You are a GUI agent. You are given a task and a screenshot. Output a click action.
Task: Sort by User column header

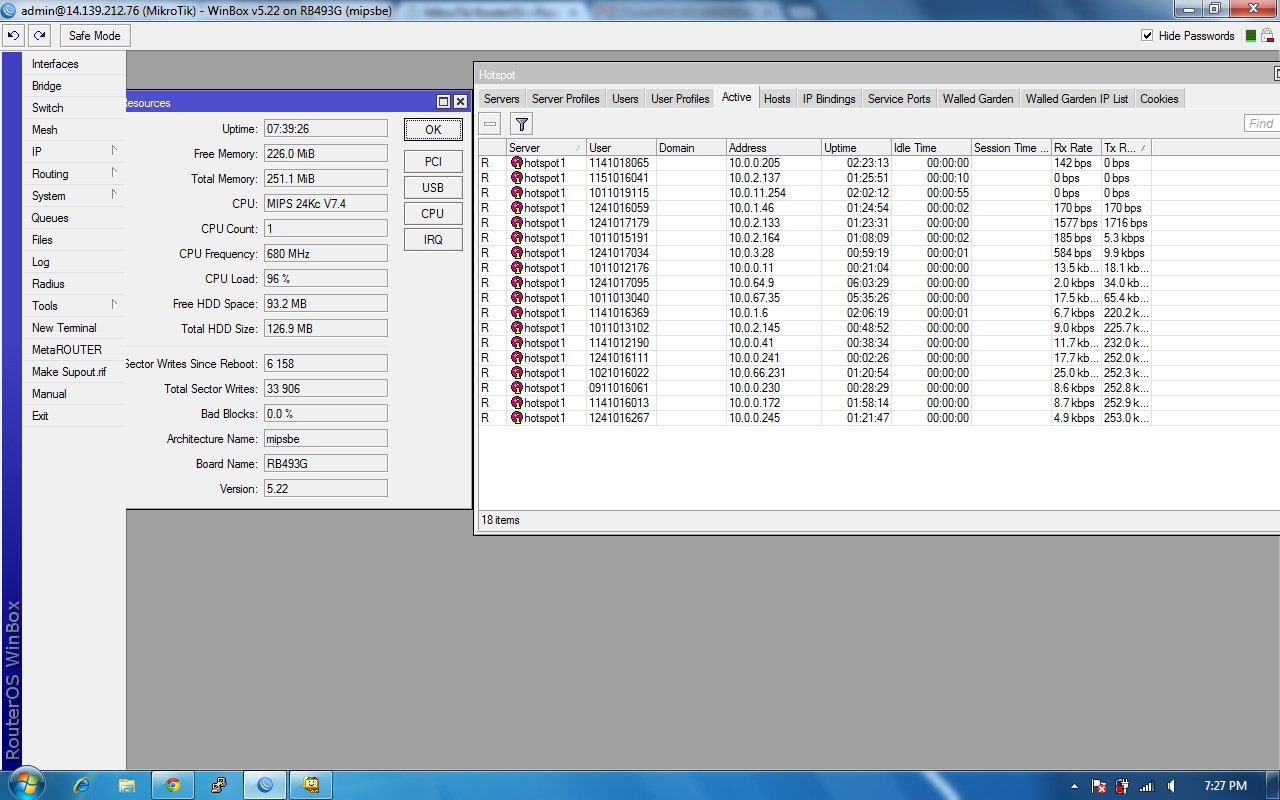click(621, 148)
